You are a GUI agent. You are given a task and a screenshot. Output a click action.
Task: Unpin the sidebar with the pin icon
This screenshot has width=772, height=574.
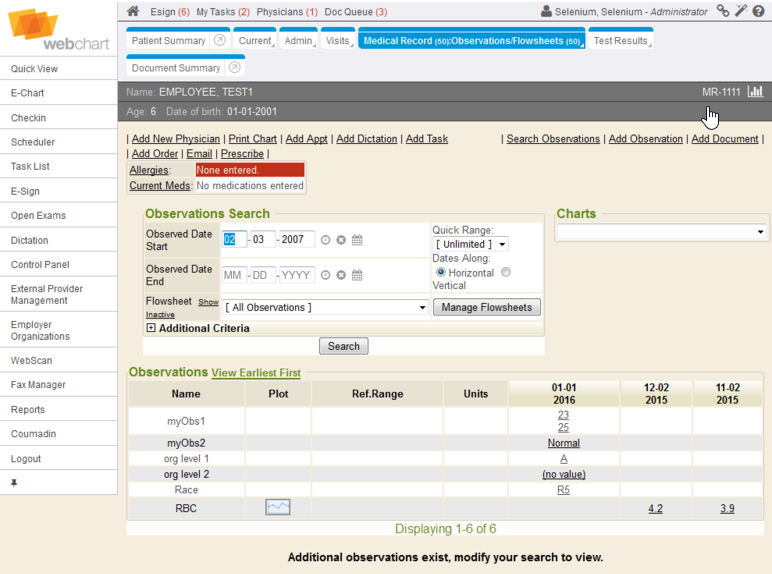tap(15, 483)
